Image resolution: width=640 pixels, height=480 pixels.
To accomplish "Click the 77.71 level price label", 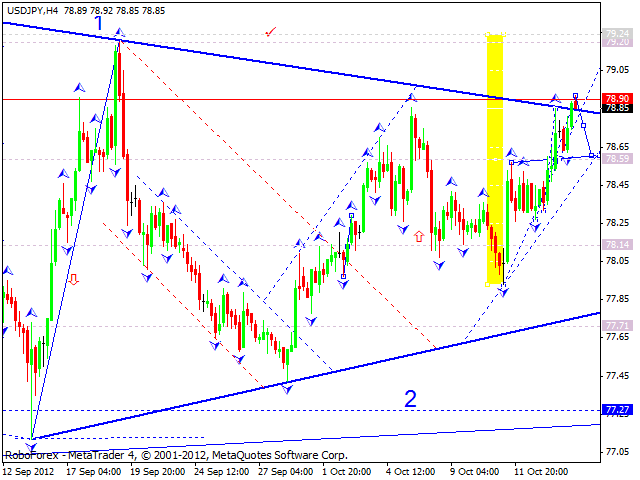I will (x=617, y=325).
